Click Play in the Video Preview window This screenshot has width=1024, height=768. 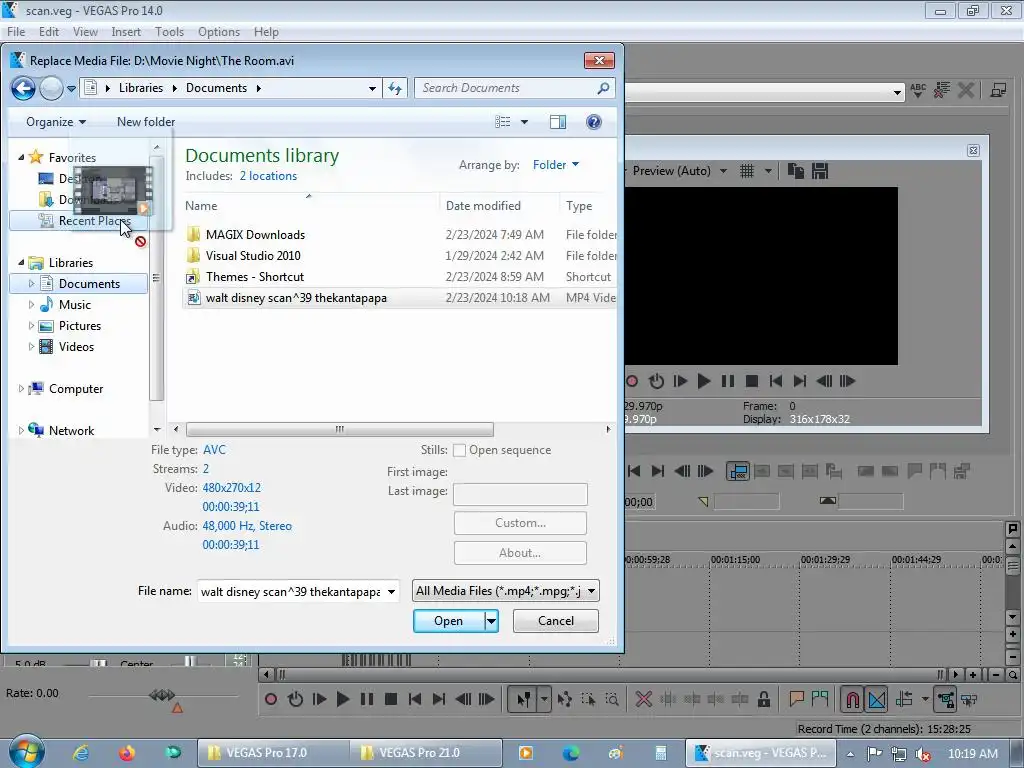(703, 381)
